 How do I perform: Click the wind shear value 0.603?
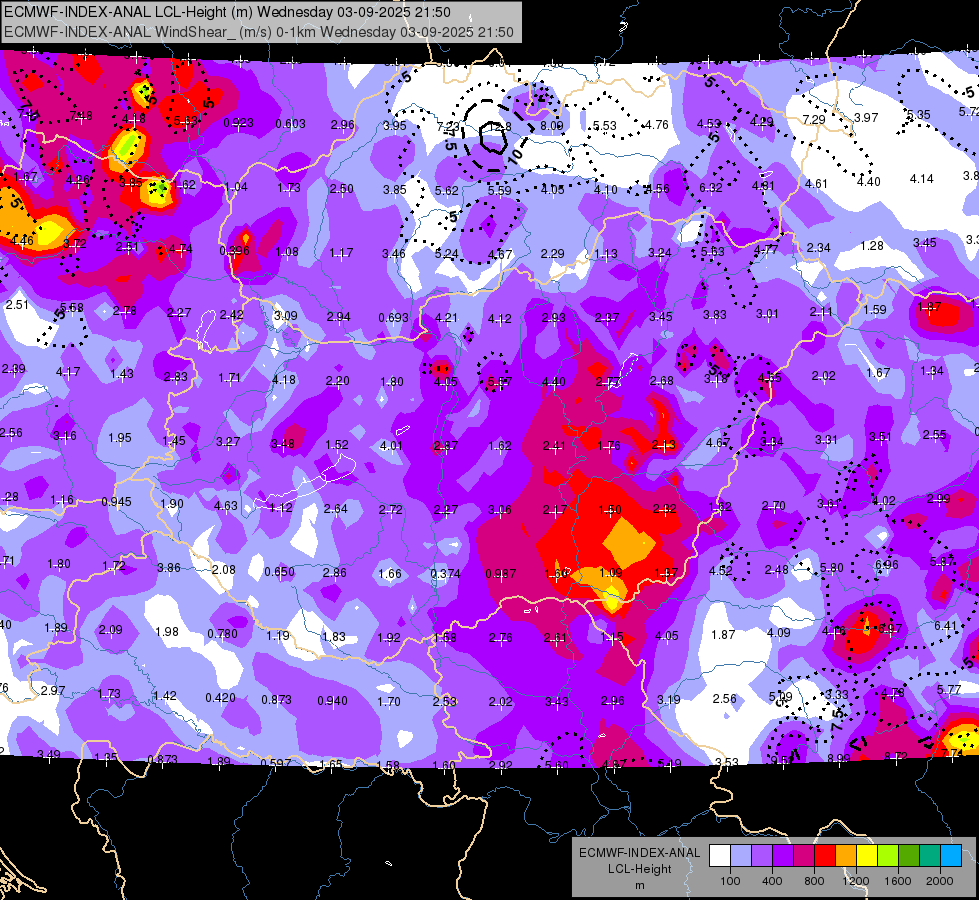290,124
